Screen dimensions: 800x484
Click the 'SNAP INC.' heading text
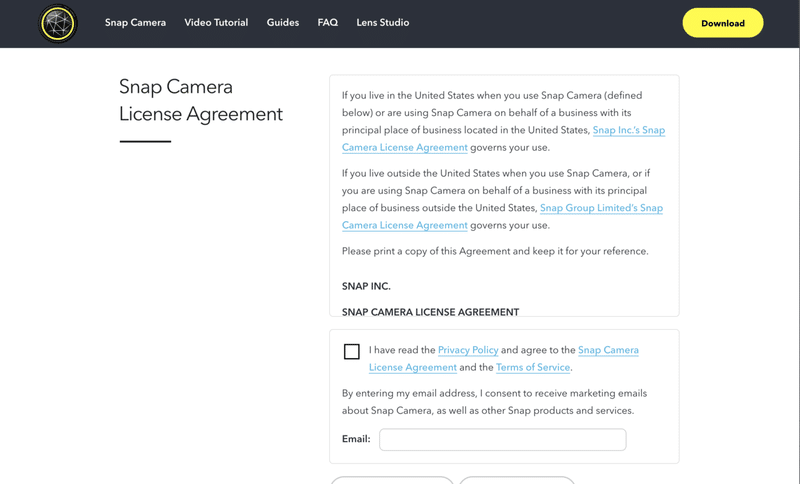(366, 286)
